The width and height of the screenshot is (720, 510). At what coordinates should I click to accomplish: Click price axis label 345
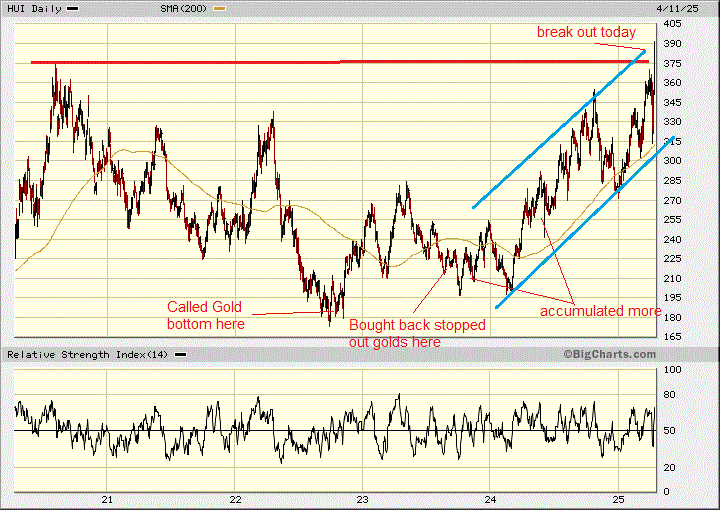click(x=673, y=102)
